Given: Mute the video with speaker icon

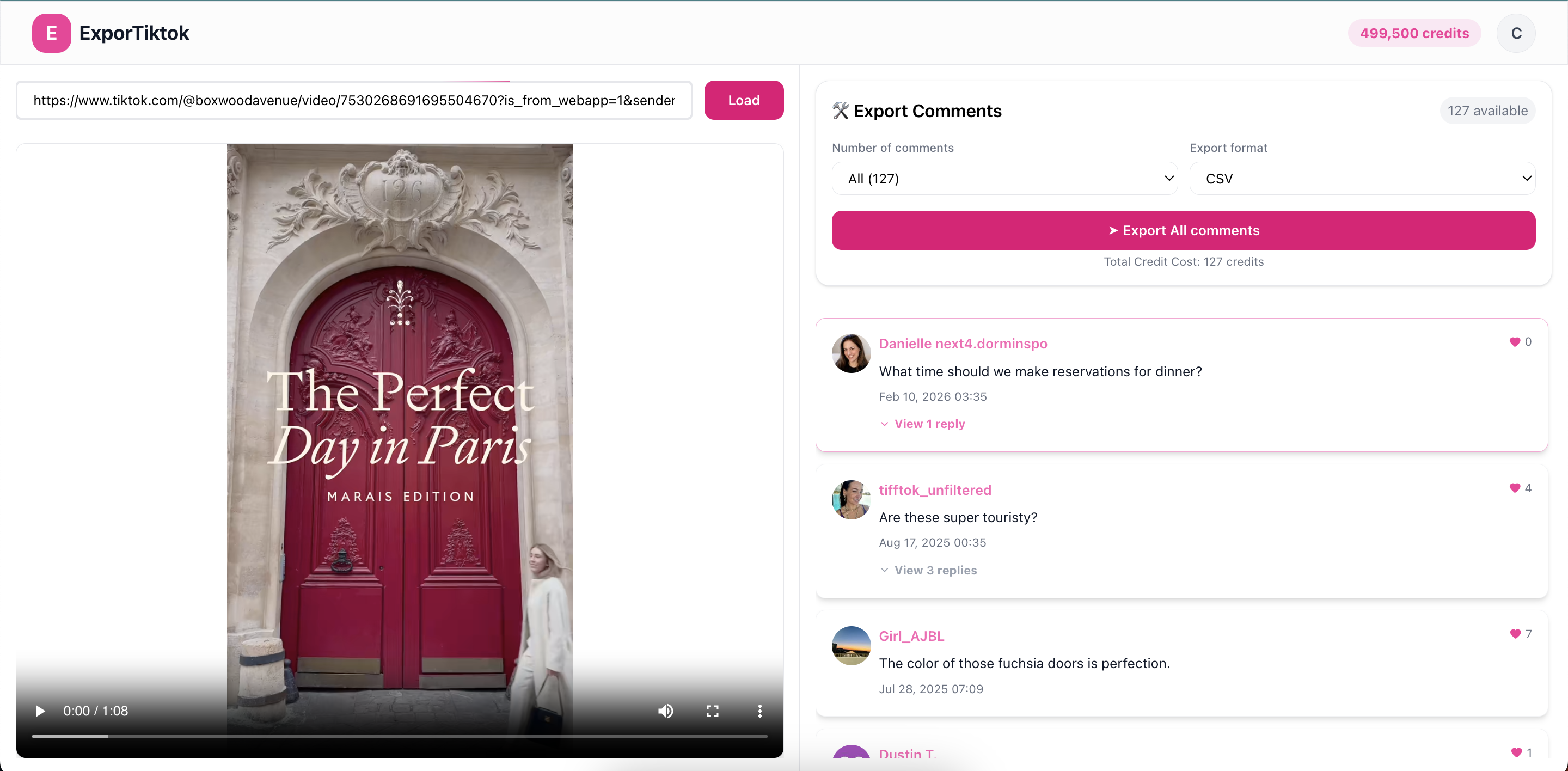Looking at the screenshot, I should [x=665, y=711].
